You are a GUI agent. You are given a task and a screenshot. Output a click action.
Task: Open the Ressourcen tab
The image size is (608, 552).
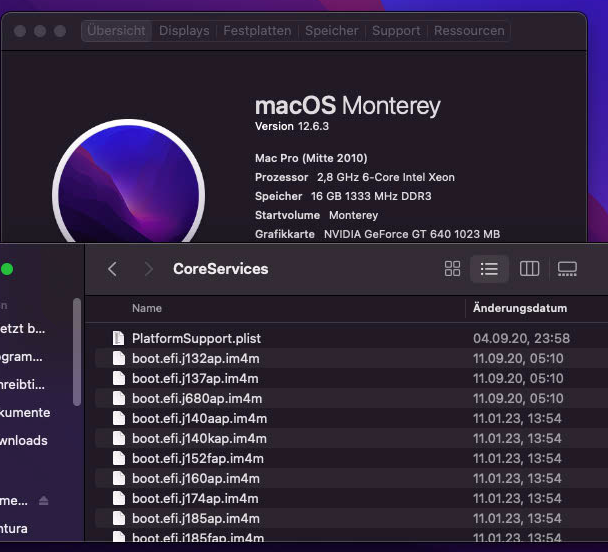point(469,31)
